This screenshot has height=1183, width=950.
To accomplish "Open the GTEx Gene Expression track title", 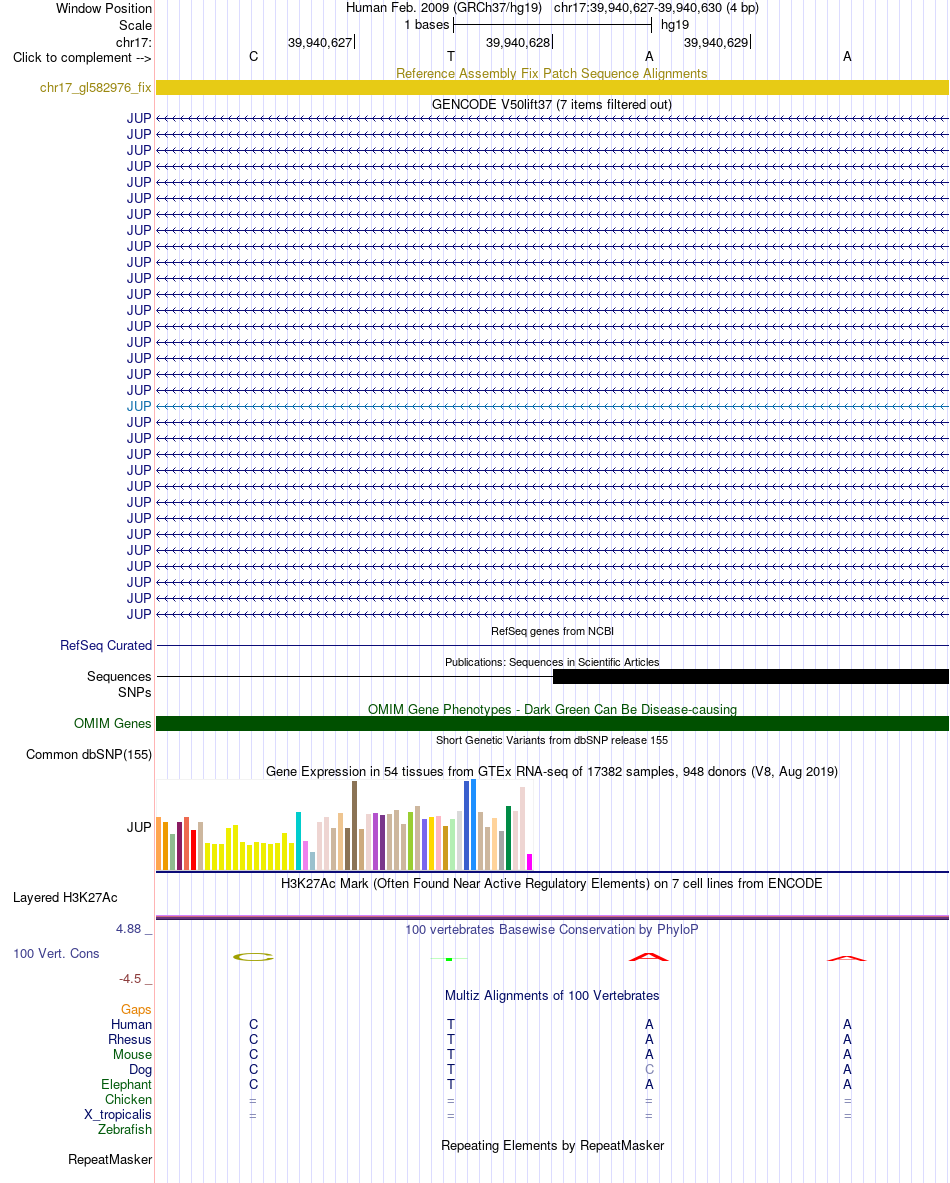I will pyautogui.click(x=552, y=771).
